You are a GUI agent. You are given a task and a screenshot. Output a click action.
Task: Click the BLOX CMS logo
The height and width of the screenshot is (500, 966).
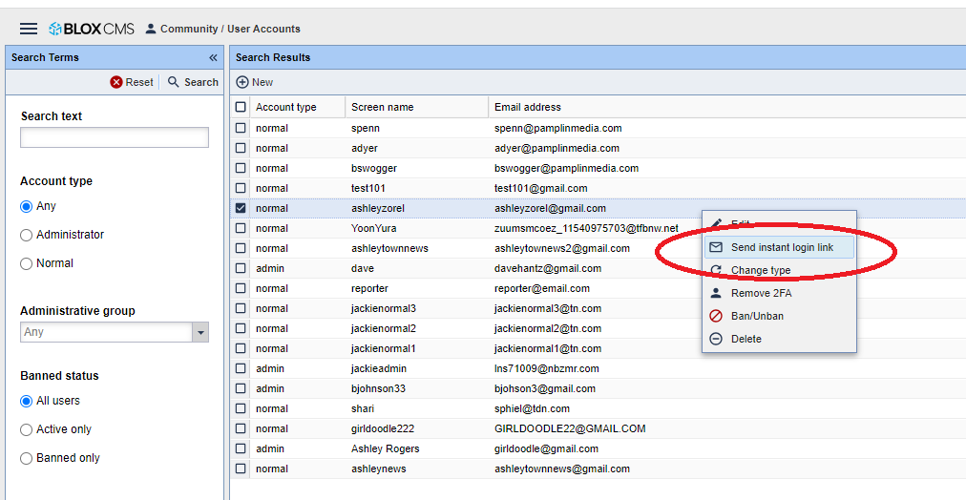click(91, 29)
